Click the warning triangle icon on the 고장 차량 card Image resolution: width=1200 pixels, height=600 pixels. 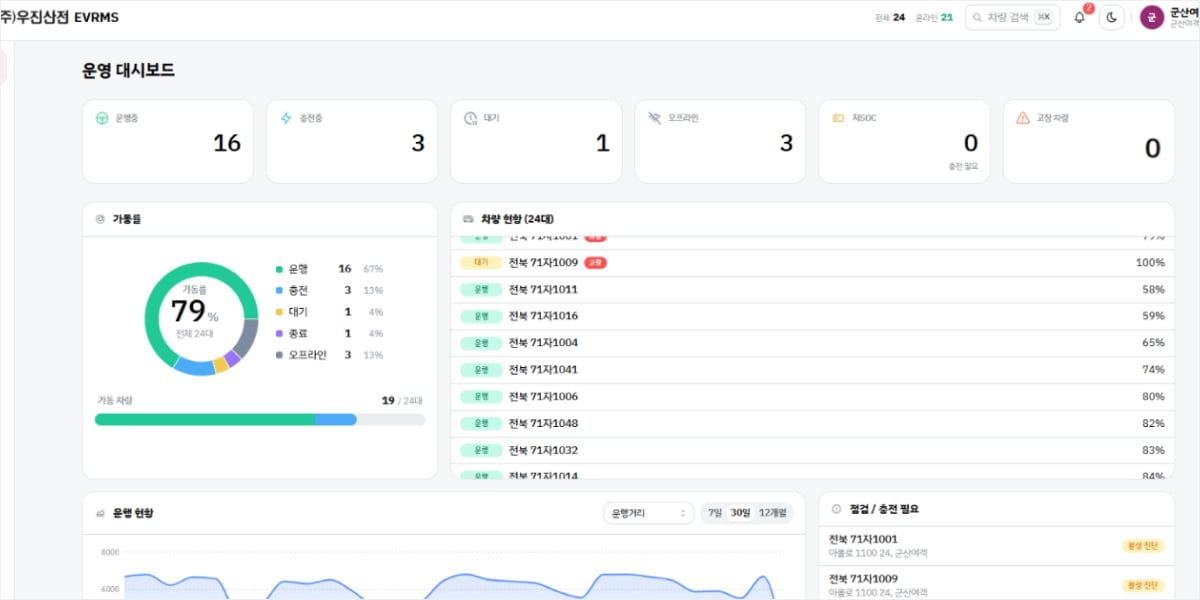[1022, 118]
